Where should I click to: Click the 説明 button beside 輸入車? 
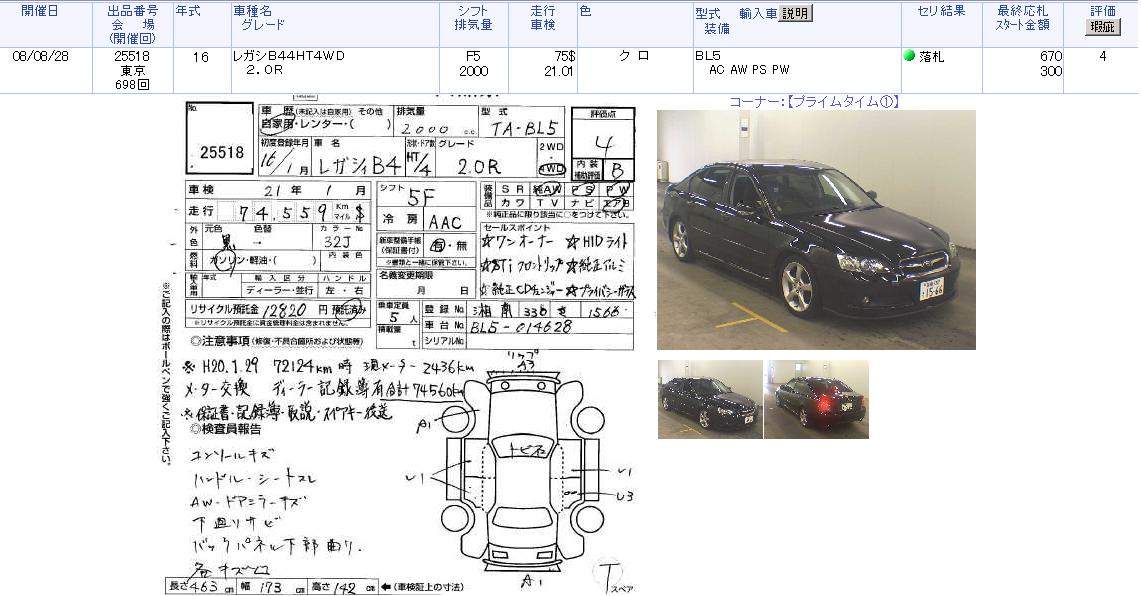tap(795, 13)
